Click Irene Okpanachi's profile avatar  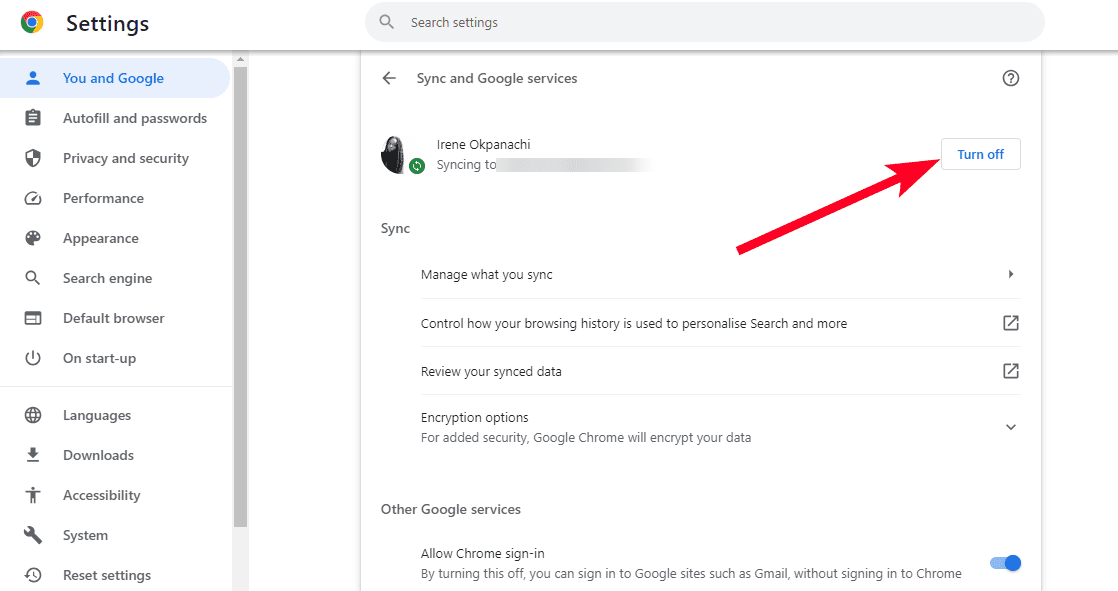click(x=397, y=155)
